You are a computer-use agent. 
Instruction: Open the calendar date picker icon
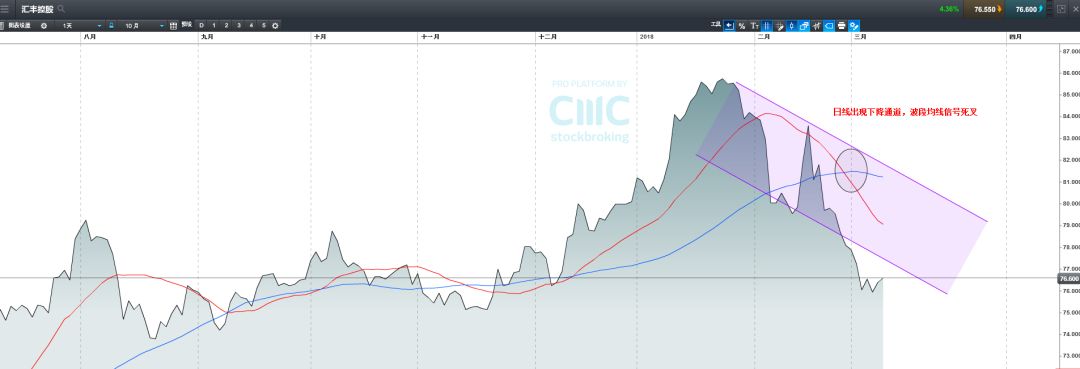coord(173,25)
